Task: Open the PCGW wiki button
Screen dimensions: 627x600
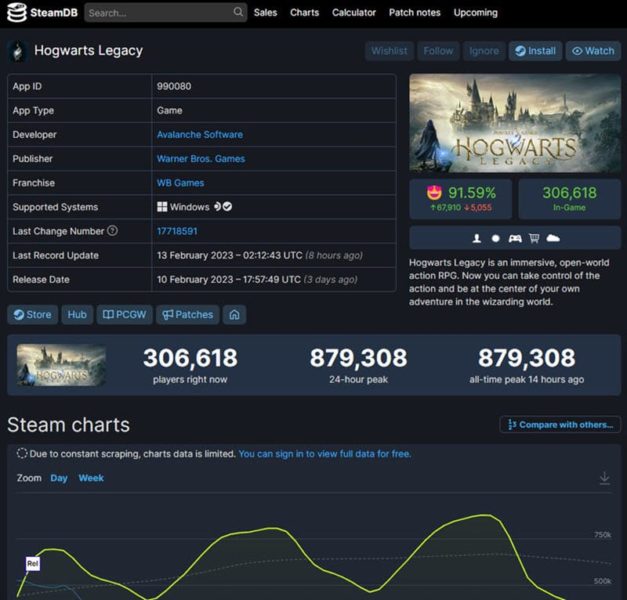Action: pos(124,314)
